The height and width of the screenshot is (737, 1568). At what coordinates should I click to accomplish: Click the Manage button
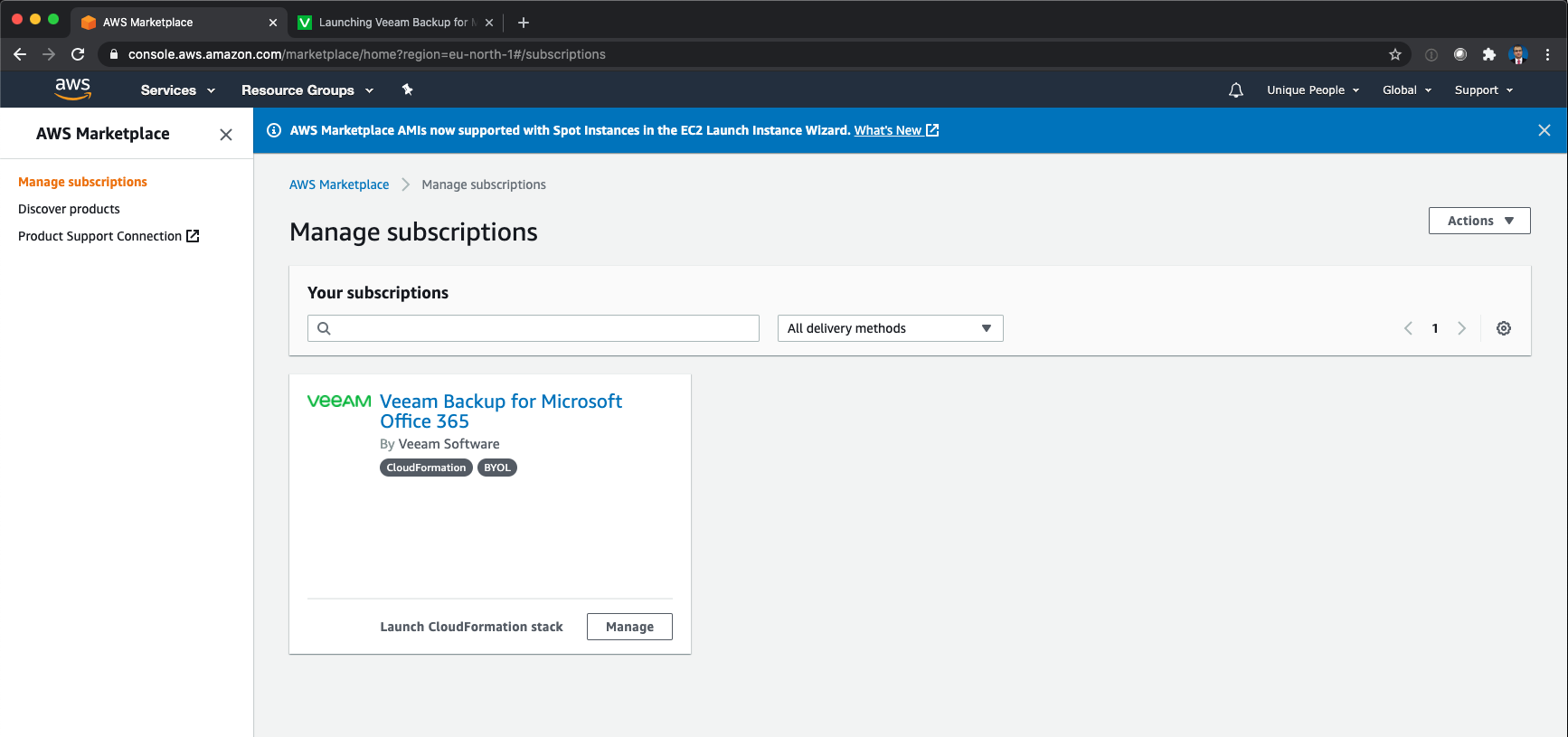pyautogui.click(x=629, y=627)
